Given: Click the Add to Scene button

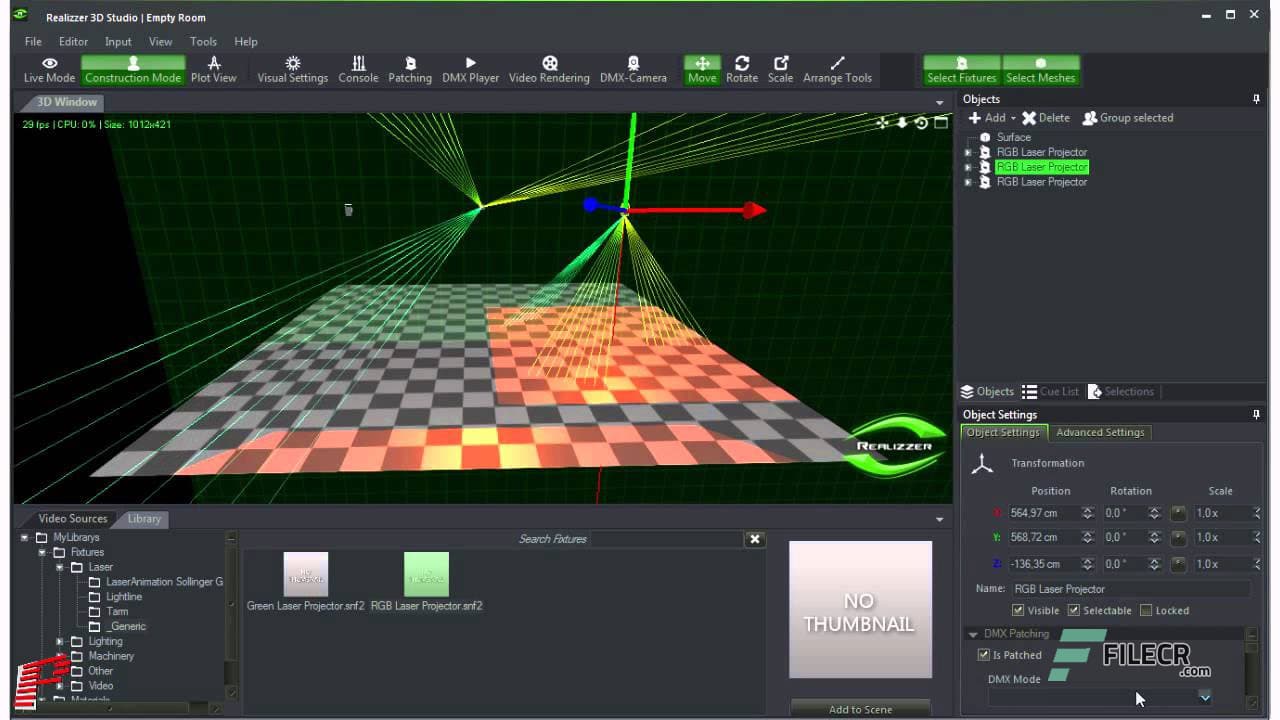Looking at the screenshot, I should click(x=860, y=709).
